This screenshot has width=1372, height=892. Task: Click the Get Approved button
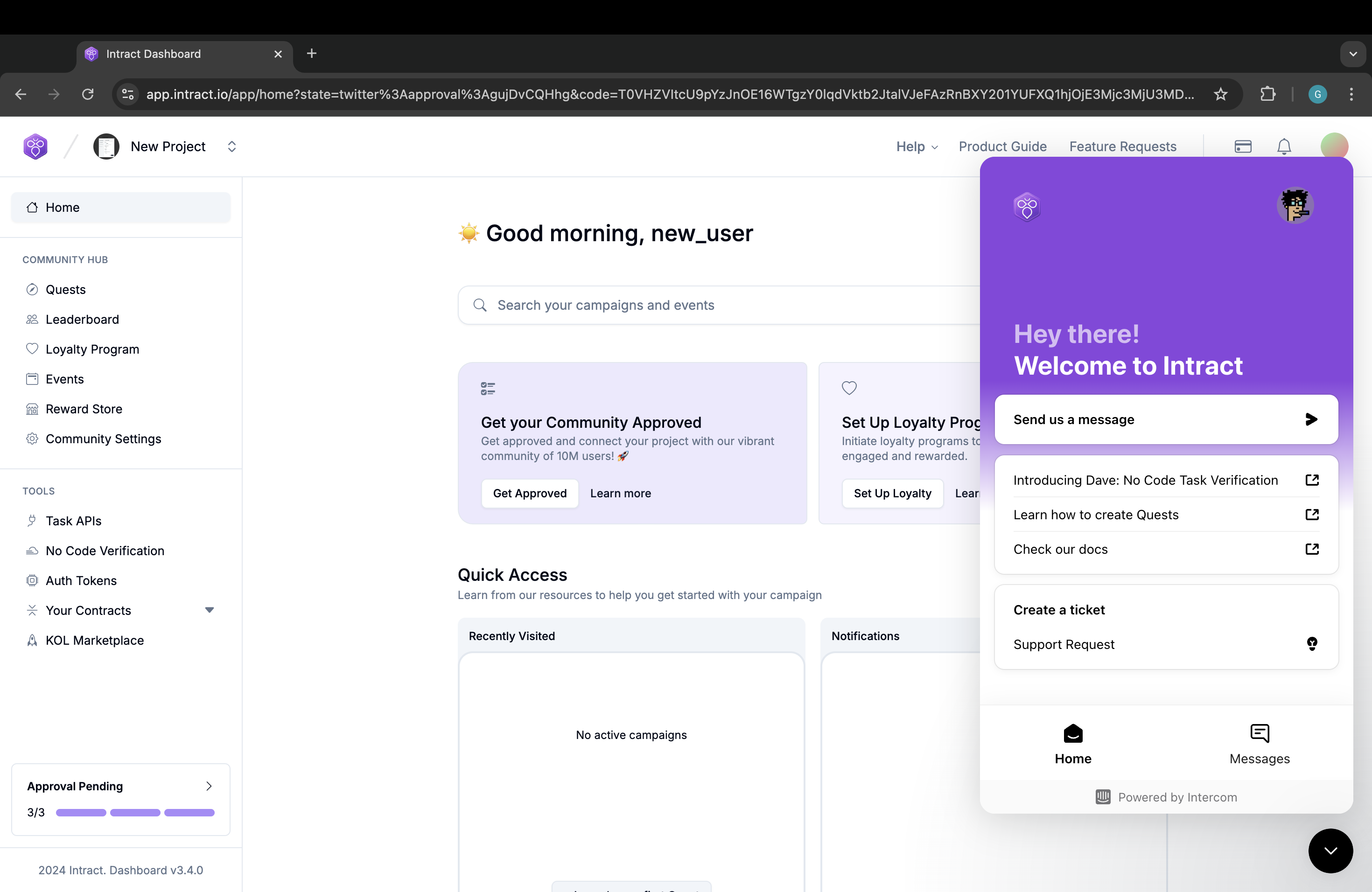pyautogui.click(x=529, y=493)
